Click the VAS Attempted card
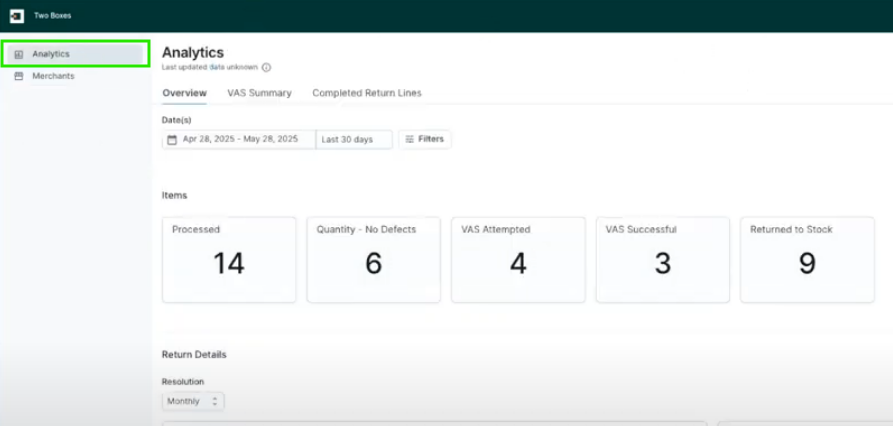Viewport: 893px width, 426px height. click(x=518, y=259)
